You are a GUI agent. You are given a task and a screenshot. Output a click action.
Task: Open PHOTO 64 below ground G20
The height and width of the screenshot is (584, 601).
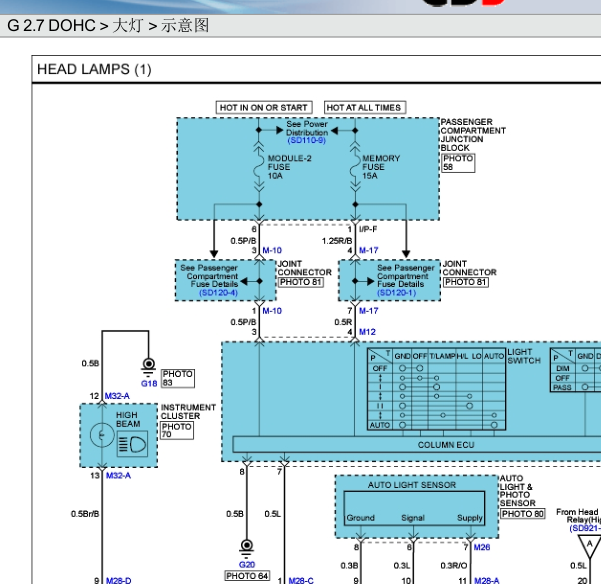pyautogui.click(x=247, y=576)
